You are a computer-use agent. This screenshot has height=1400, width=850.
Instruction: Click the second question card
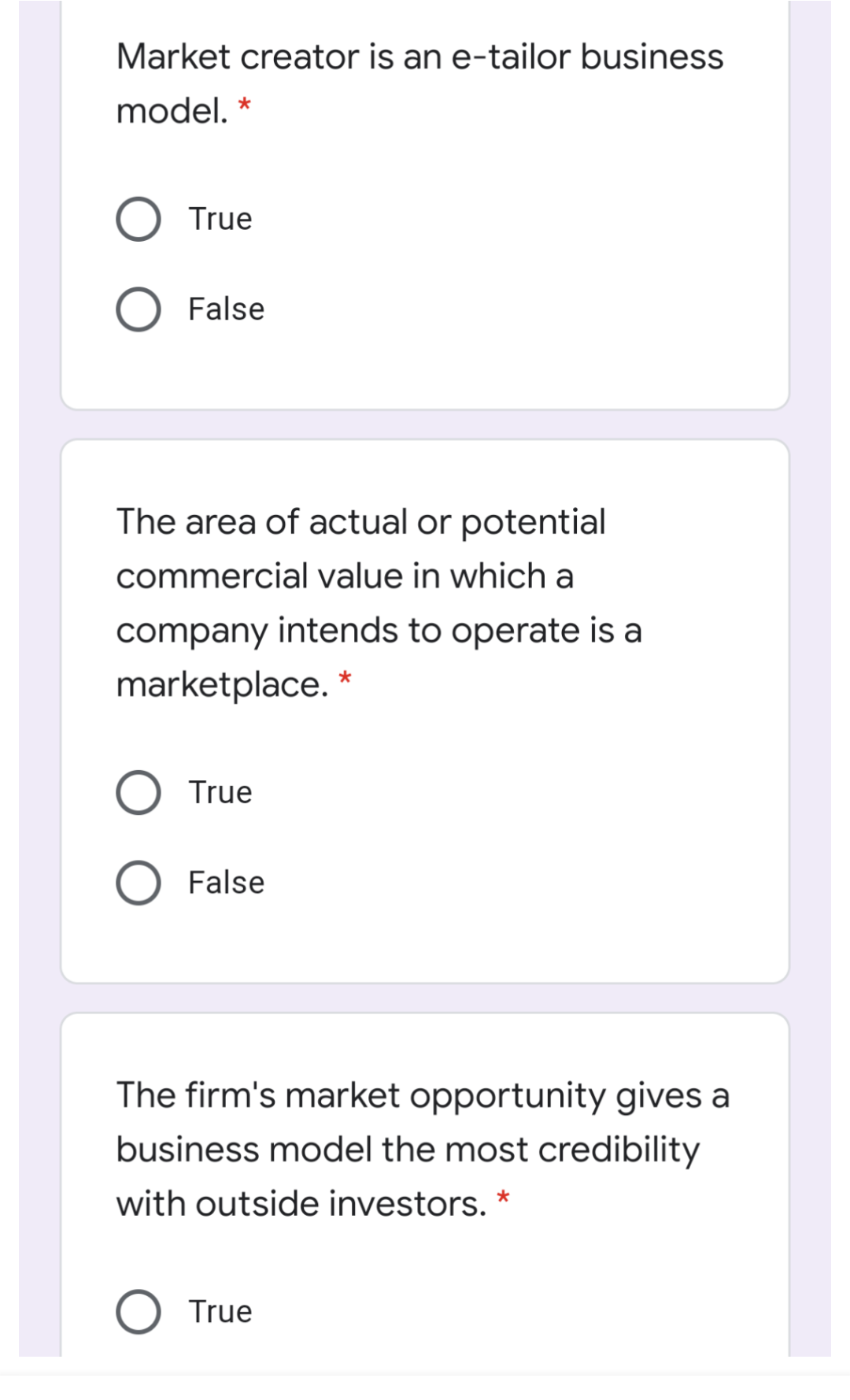[425, 709]
